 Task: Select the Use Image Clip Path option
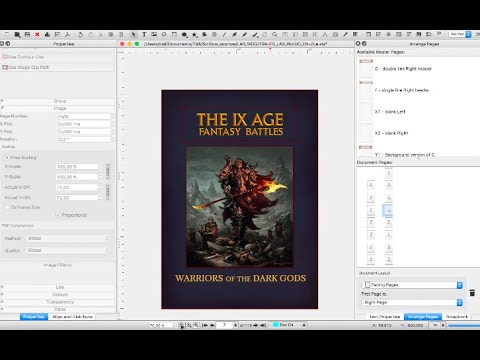coord(26,67)
